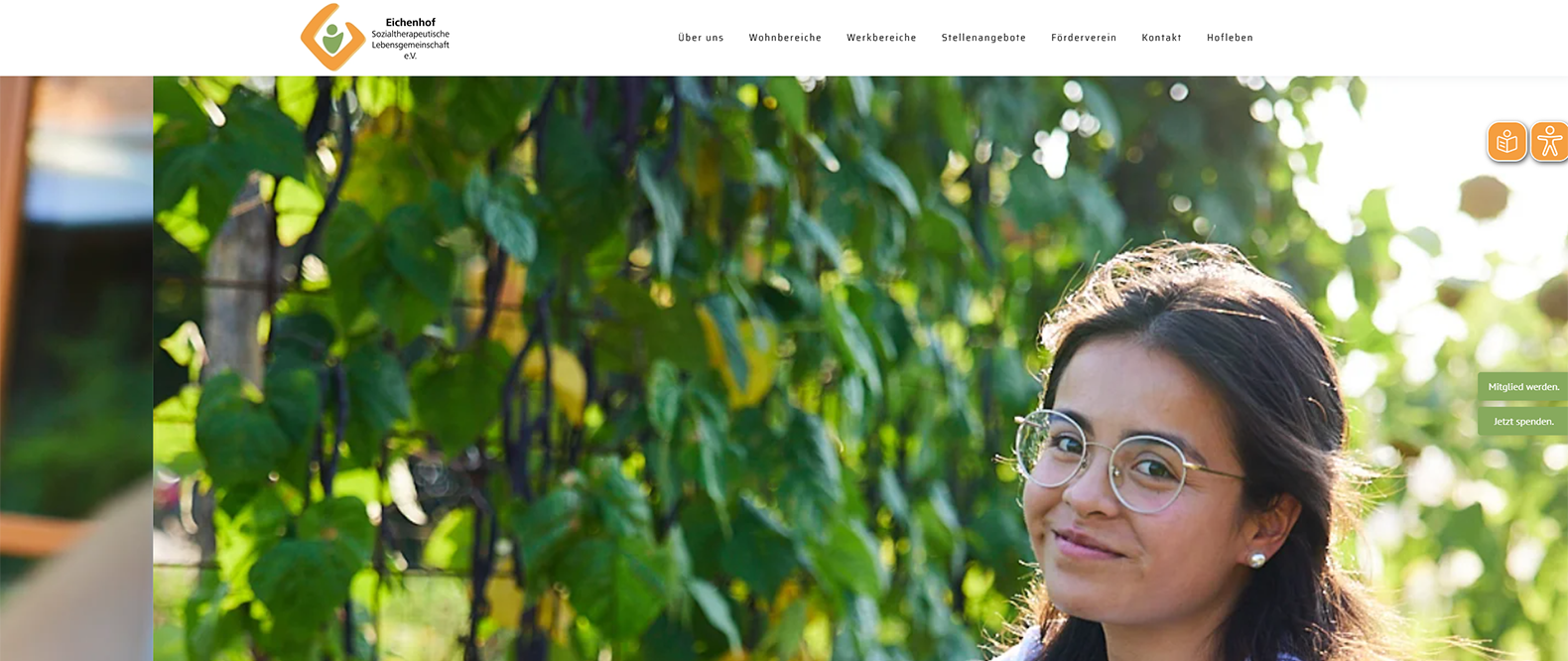Click the blurred sunflower below the accessibility icons
Viewport: 1568px width, 661px height.
click(1484, 197)
